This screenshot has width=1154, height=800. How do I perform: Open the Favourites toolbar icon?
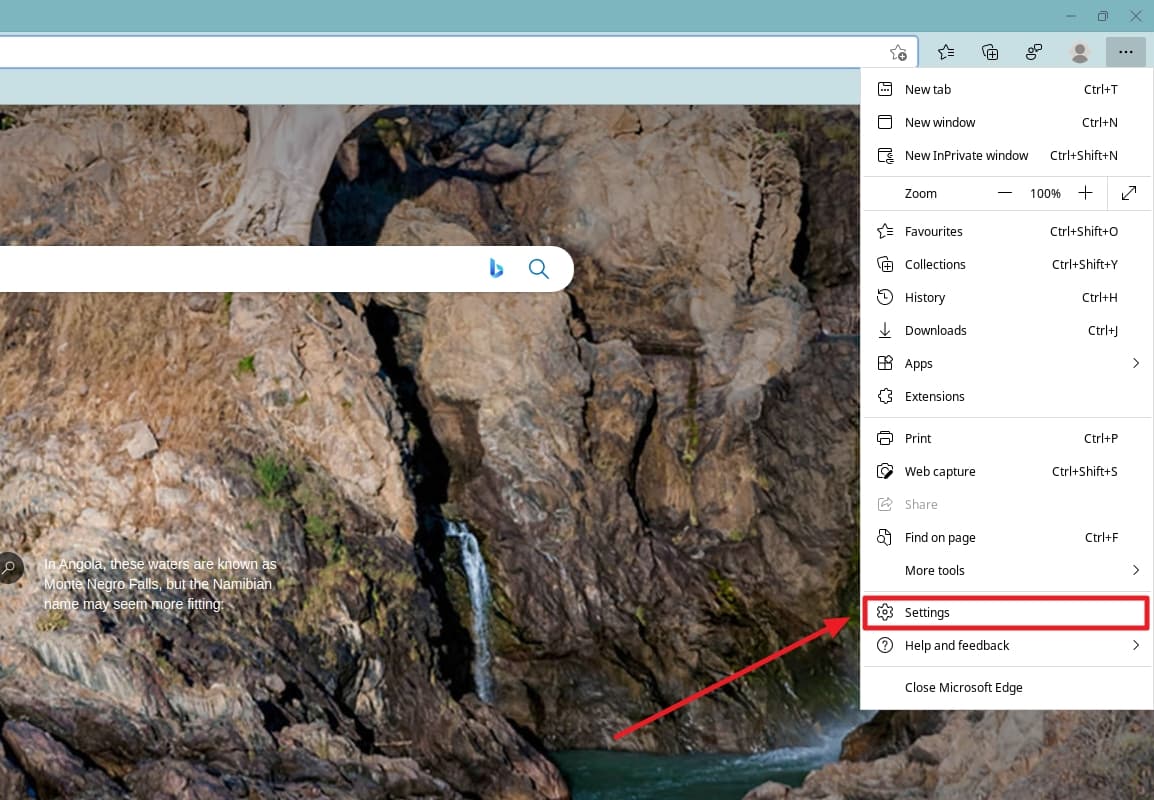(x=945, y=51)
